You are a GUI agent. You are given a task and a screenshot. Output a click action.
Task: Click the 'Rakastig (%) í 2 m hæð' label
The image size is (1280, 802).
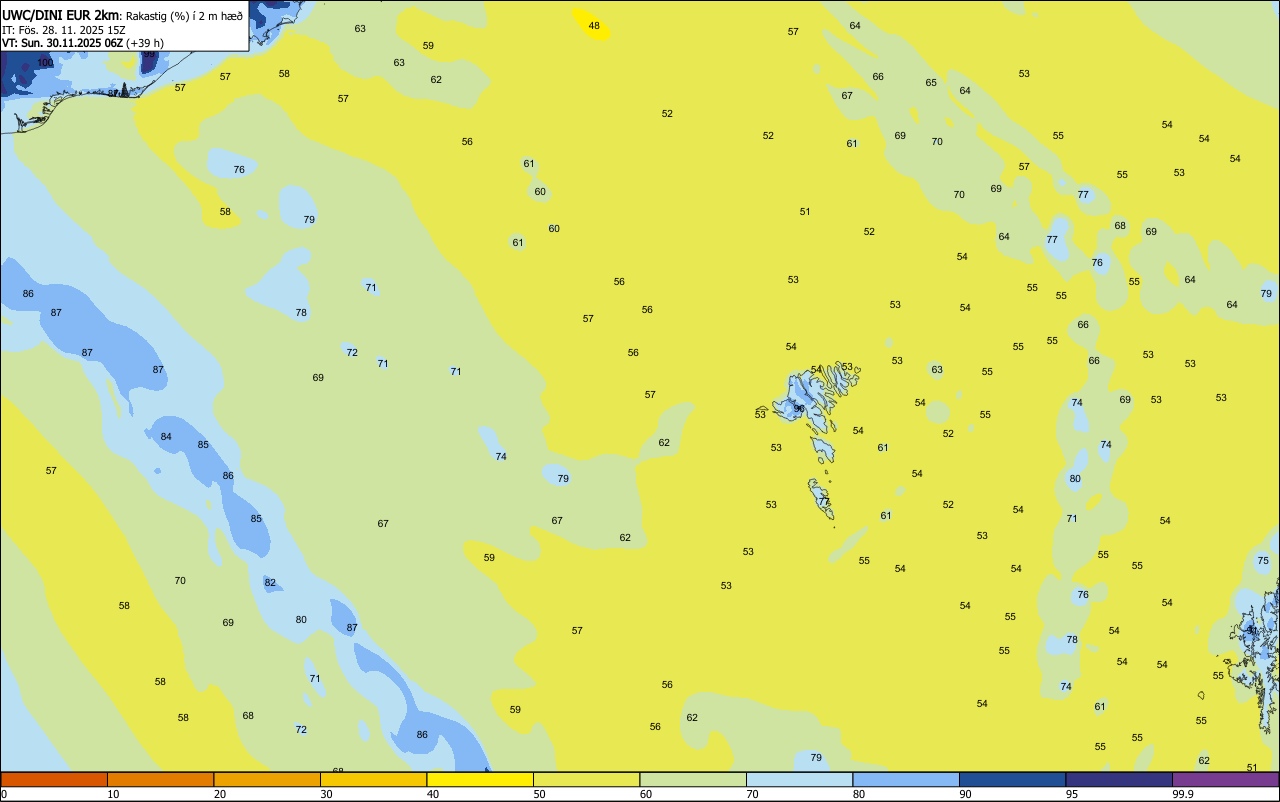[184, 16]
